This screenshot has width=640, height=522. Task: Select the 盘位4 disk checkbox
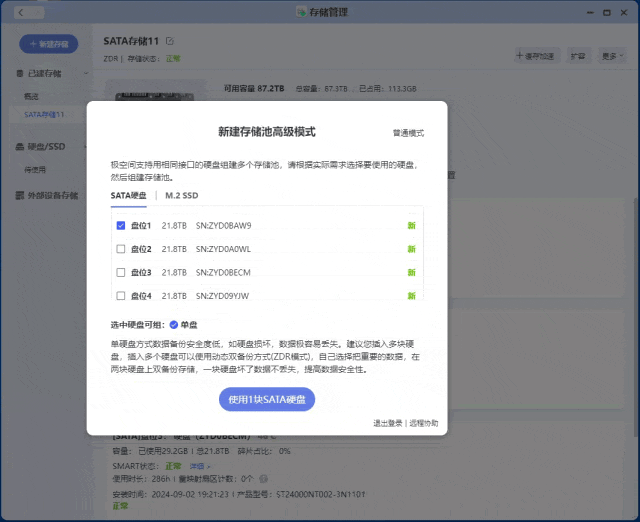[x=121, y=295]
